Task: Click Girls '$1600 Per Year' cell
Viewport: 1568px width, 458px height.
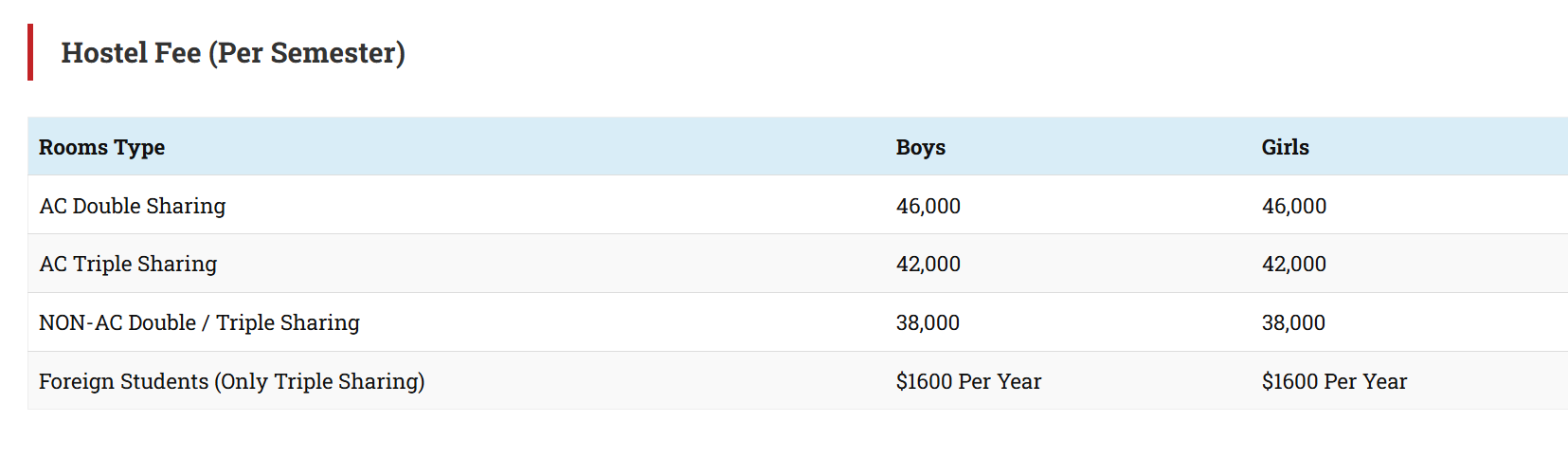Action: [x=1334, y=381]
